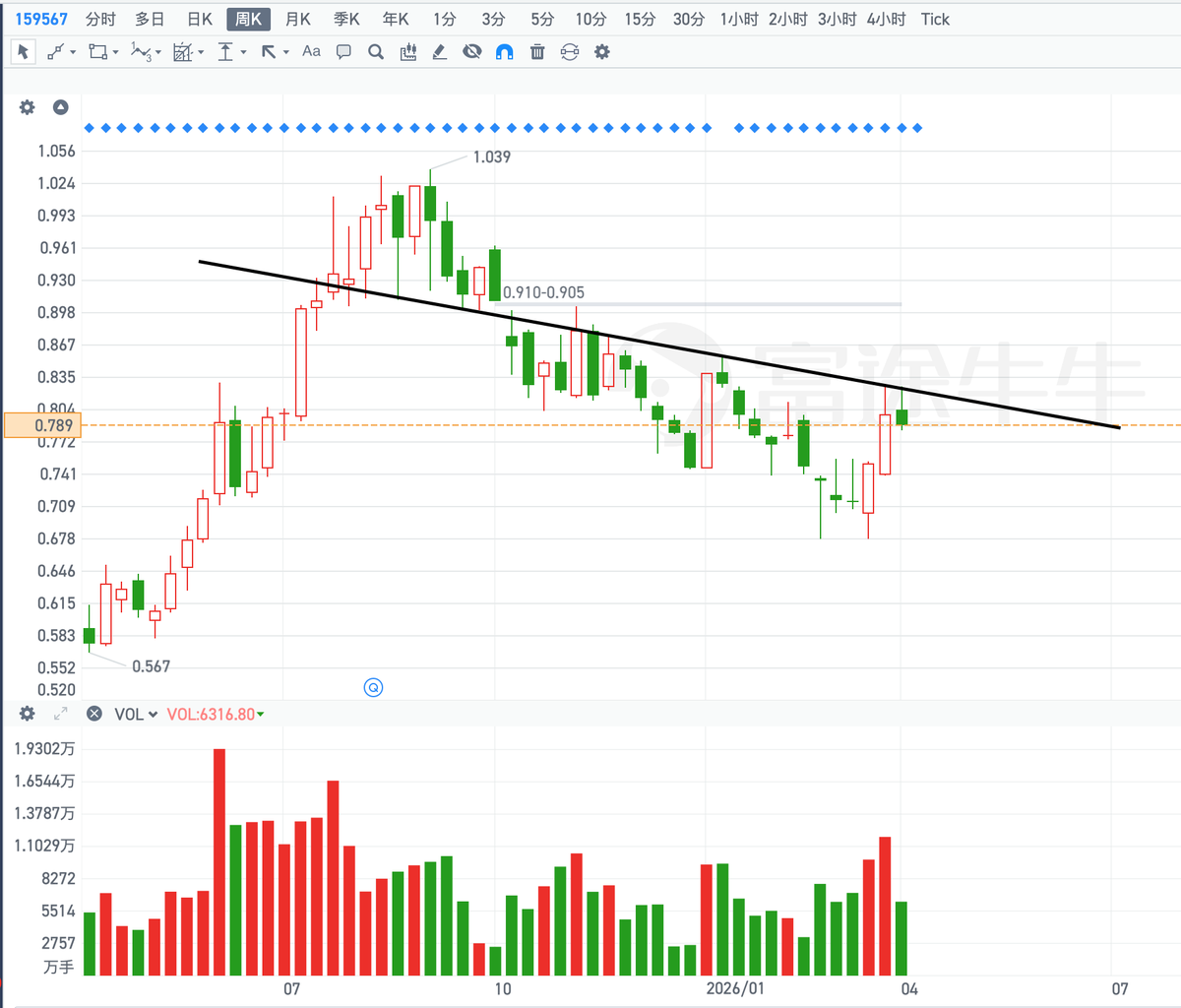
Task: Select the 1小时 interval
Action: (x=739, y=19)
